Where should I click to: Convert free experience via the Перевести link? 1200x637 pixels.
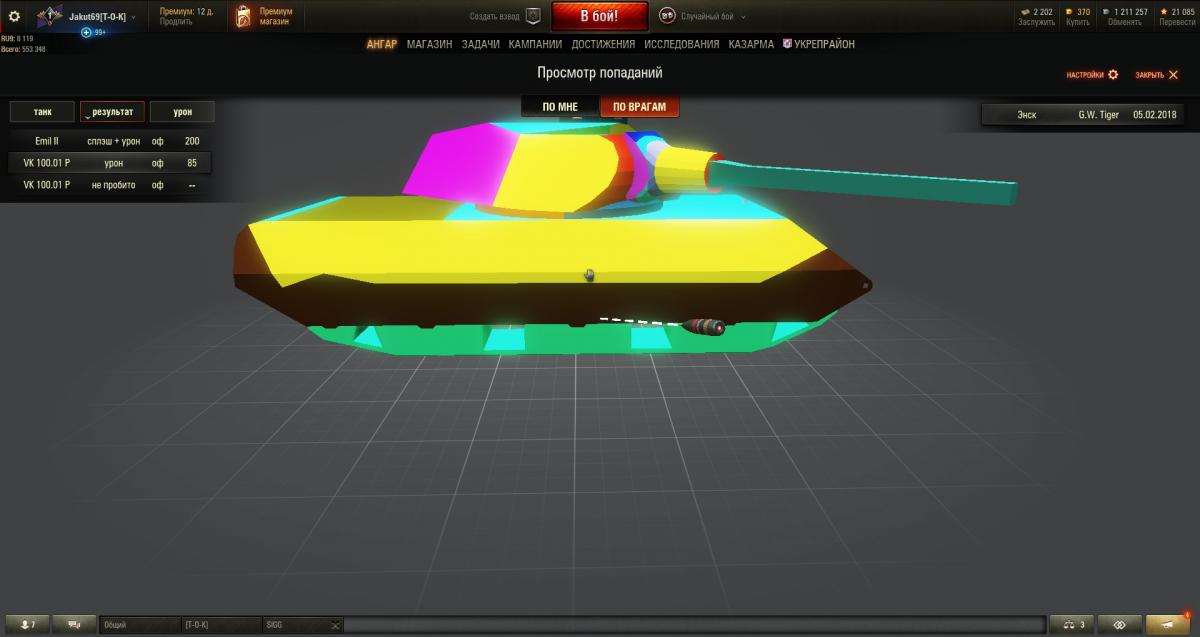[1176, 22]
